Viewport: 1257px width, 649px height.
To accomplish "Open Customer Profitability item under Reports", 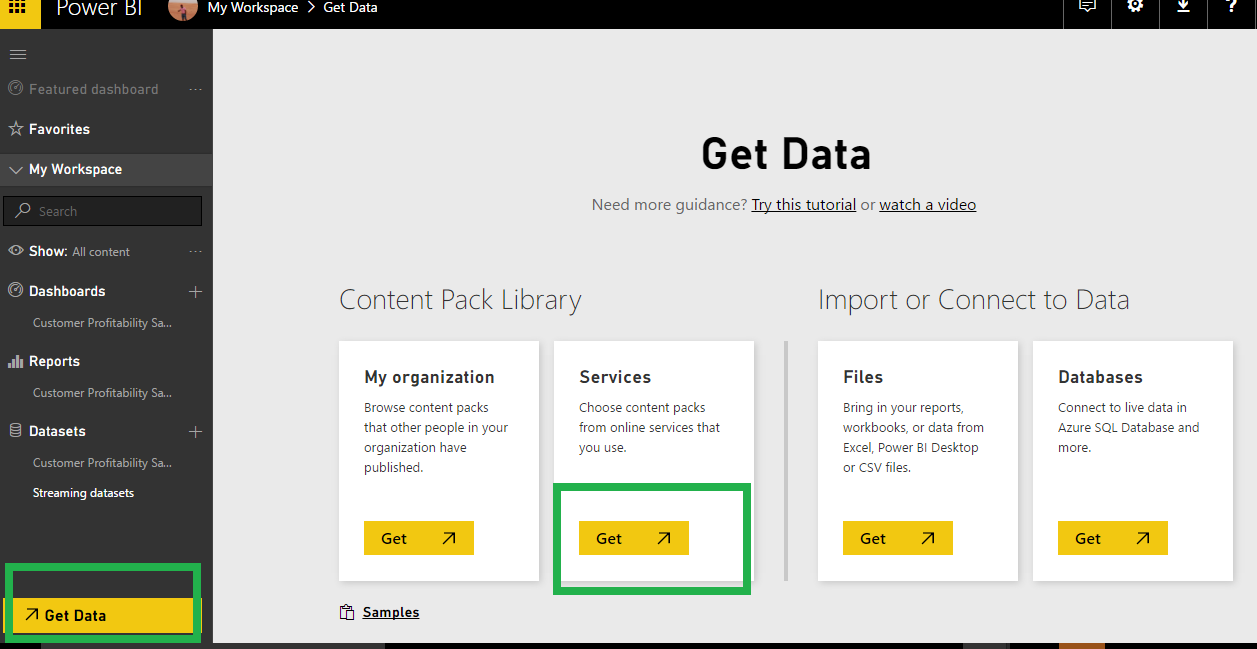I will point(102,393).
